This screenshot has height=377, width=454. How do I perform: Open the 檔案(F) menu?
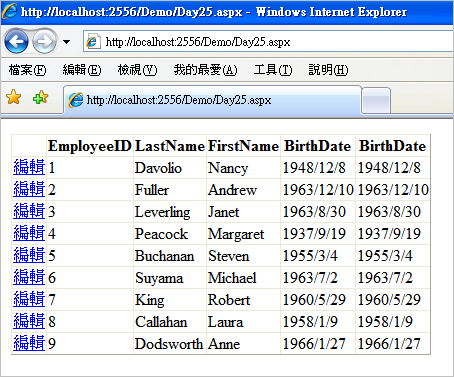coord(27,70)
